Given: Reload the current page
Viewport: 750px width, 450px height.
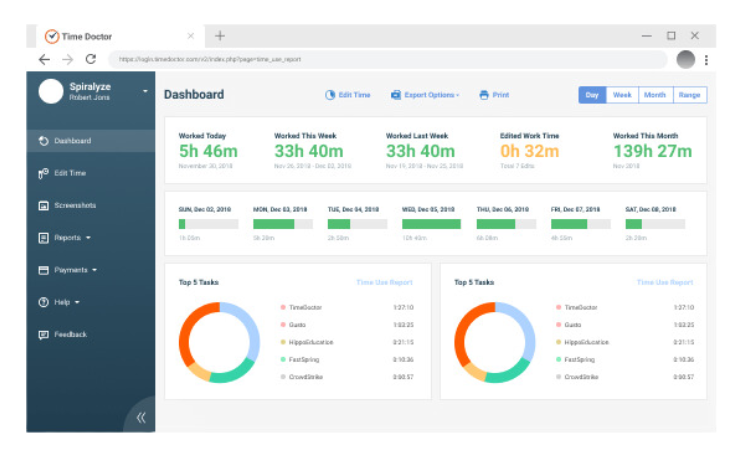Looking at the screenshot, I should click(x=91, y=59).
